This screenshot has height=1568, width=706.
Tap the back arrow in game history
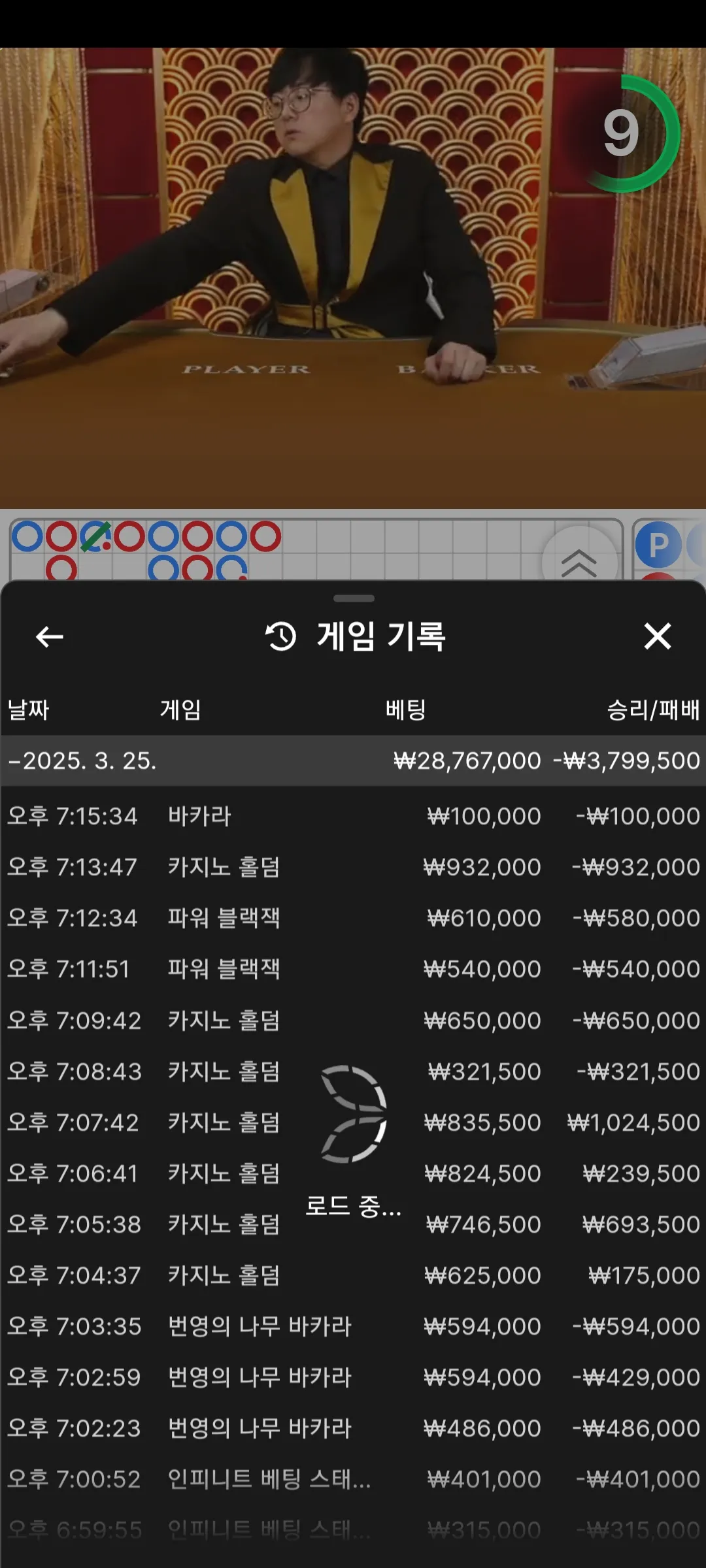(x=49, y=636)
